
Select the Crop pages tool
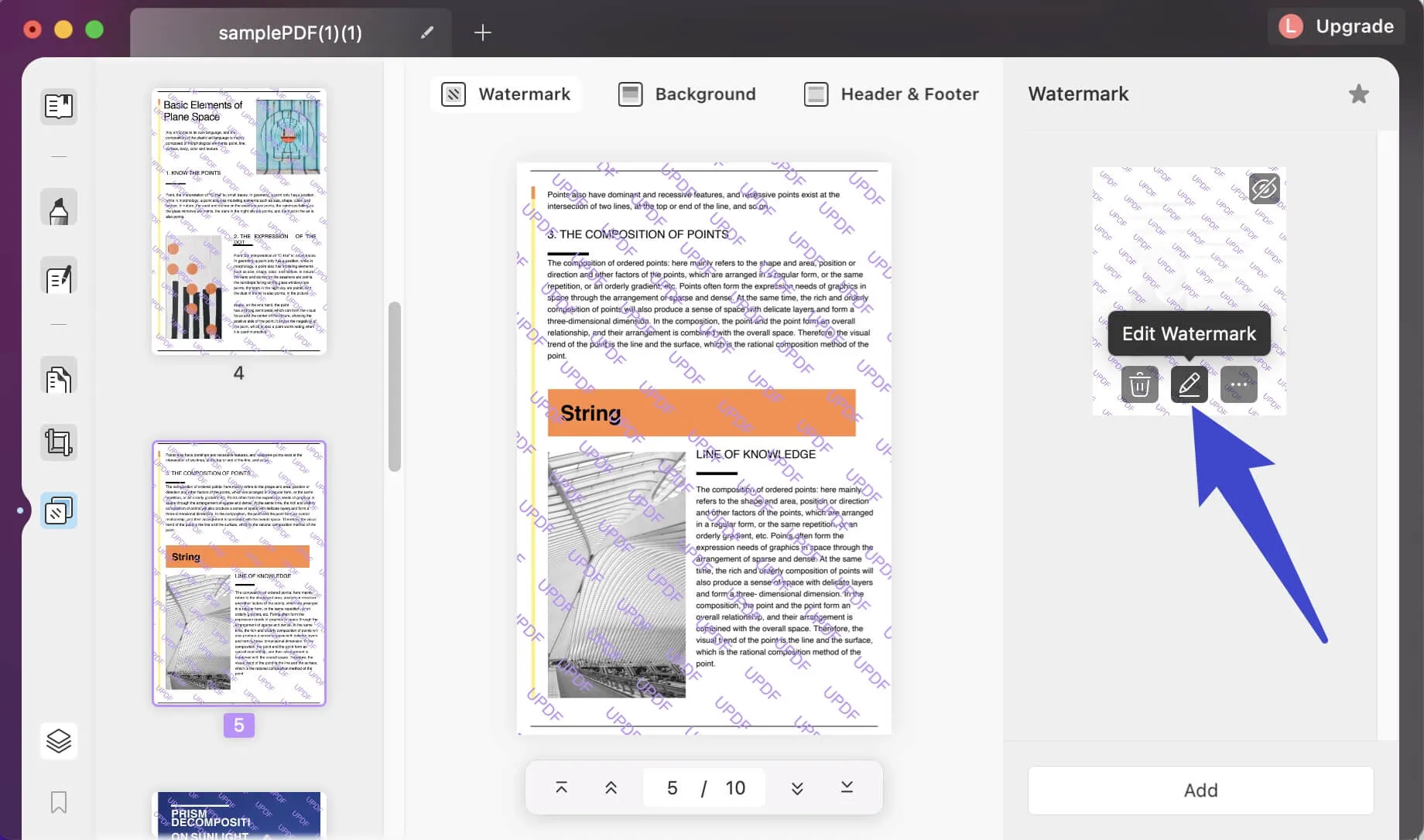[58, 442]
